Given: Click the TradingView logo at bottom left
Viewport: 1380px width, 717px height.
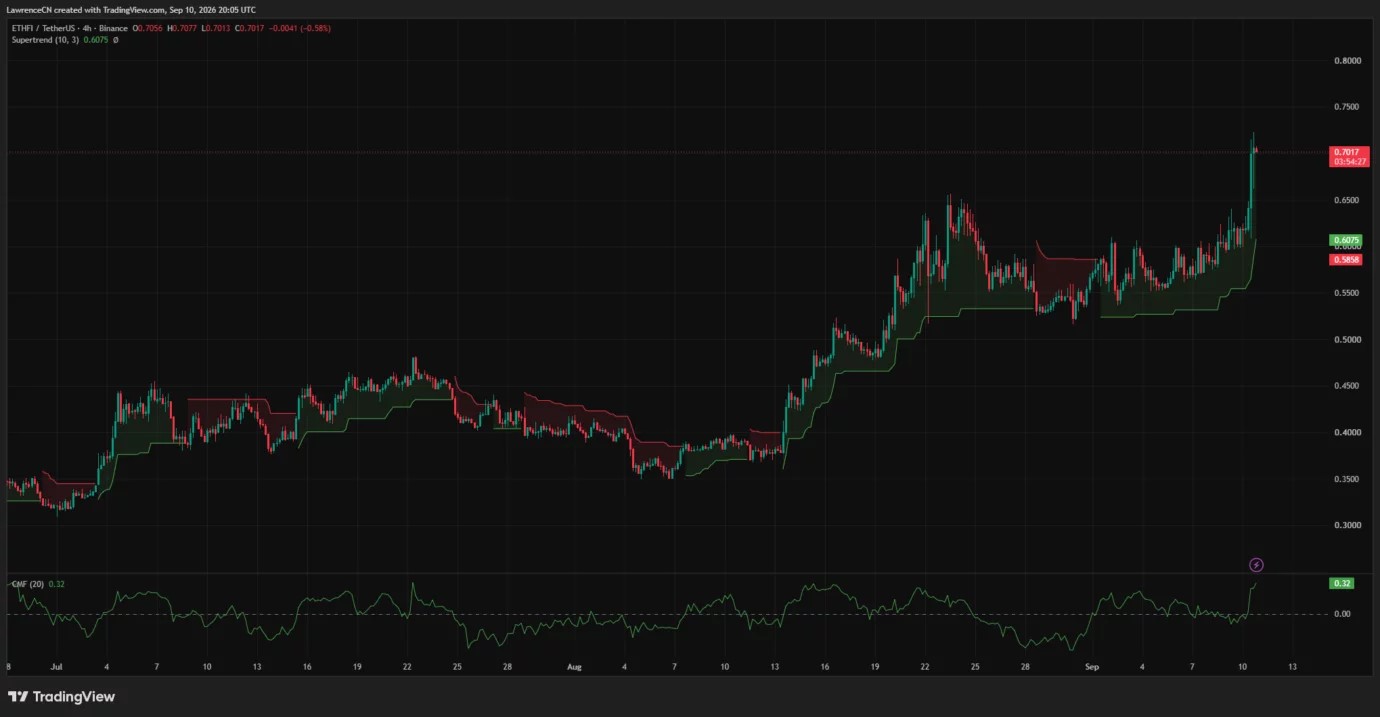Looking at the screenshot, I should [61, 696].
